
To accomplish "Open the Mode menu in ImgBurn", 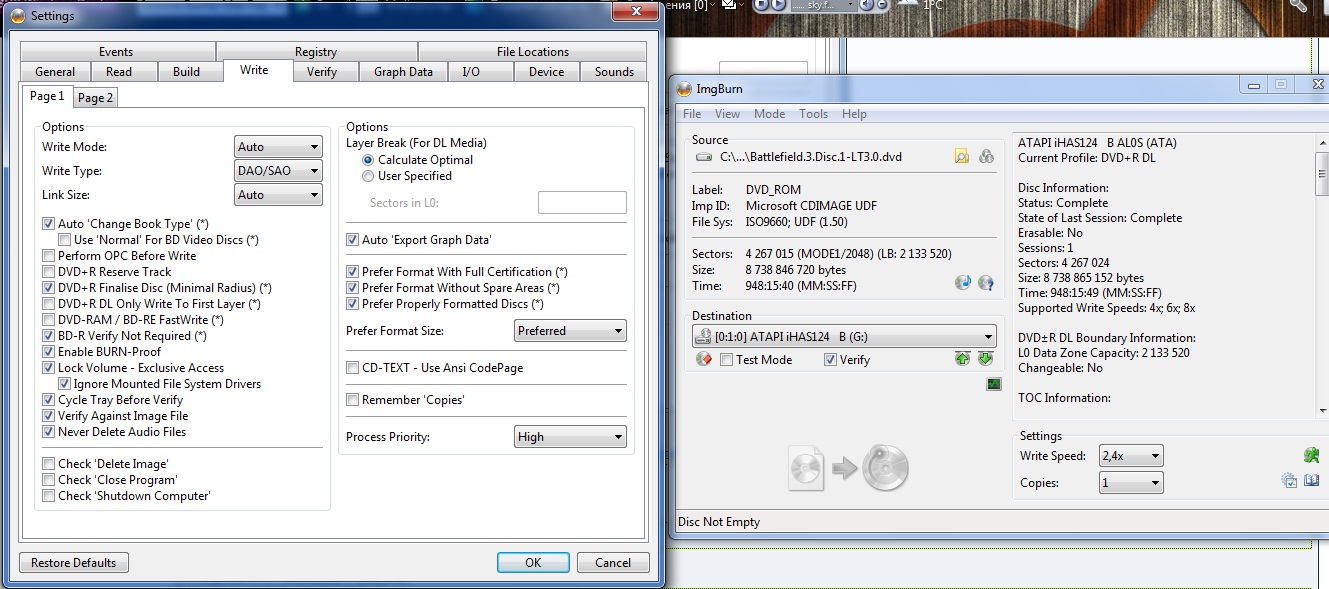I will [x=770, y=114].
